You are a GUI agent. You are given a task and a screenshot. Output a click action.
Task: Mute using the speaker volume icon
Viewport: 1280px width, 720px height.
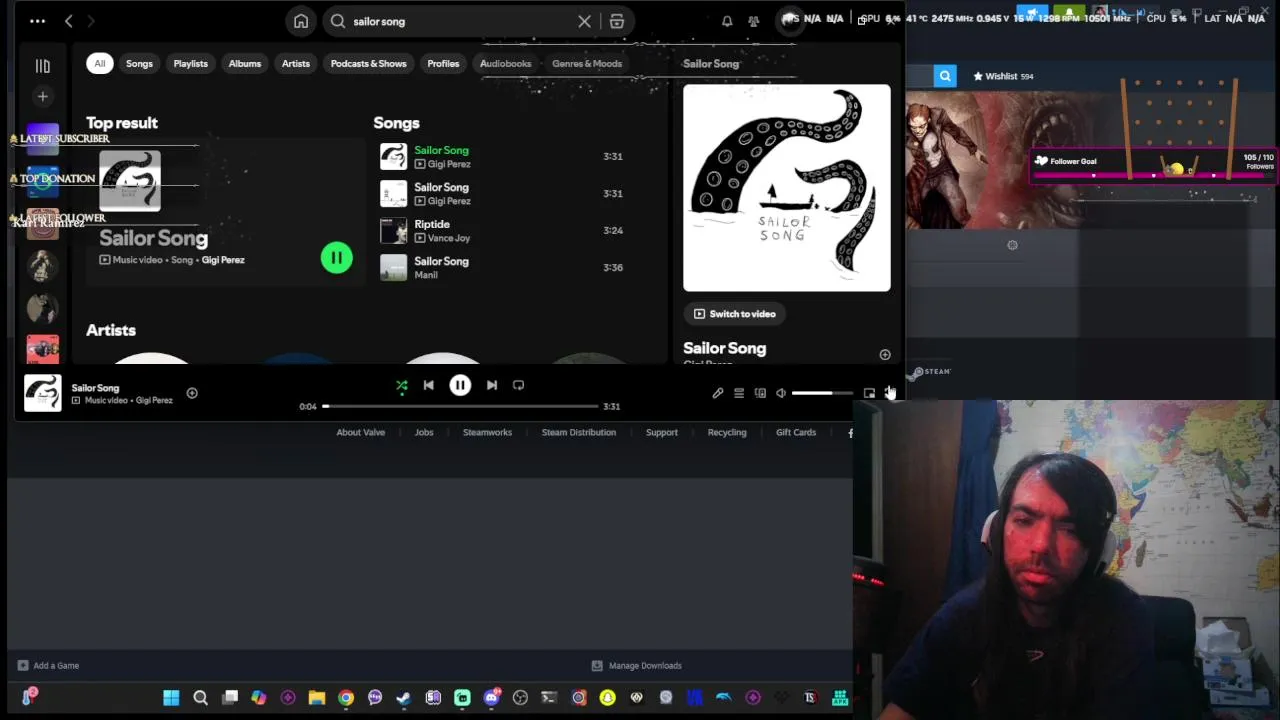tap(781, 393)
